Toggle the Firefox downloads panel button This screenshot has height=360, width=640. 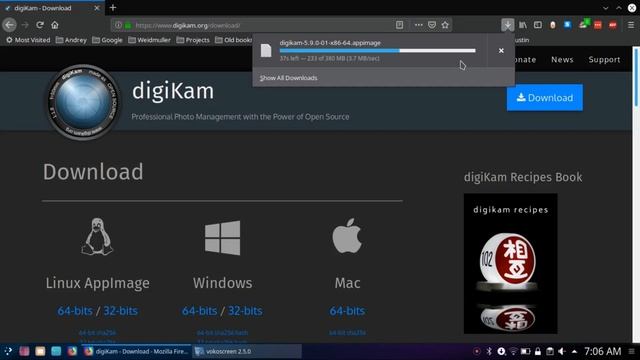point(507,25)
